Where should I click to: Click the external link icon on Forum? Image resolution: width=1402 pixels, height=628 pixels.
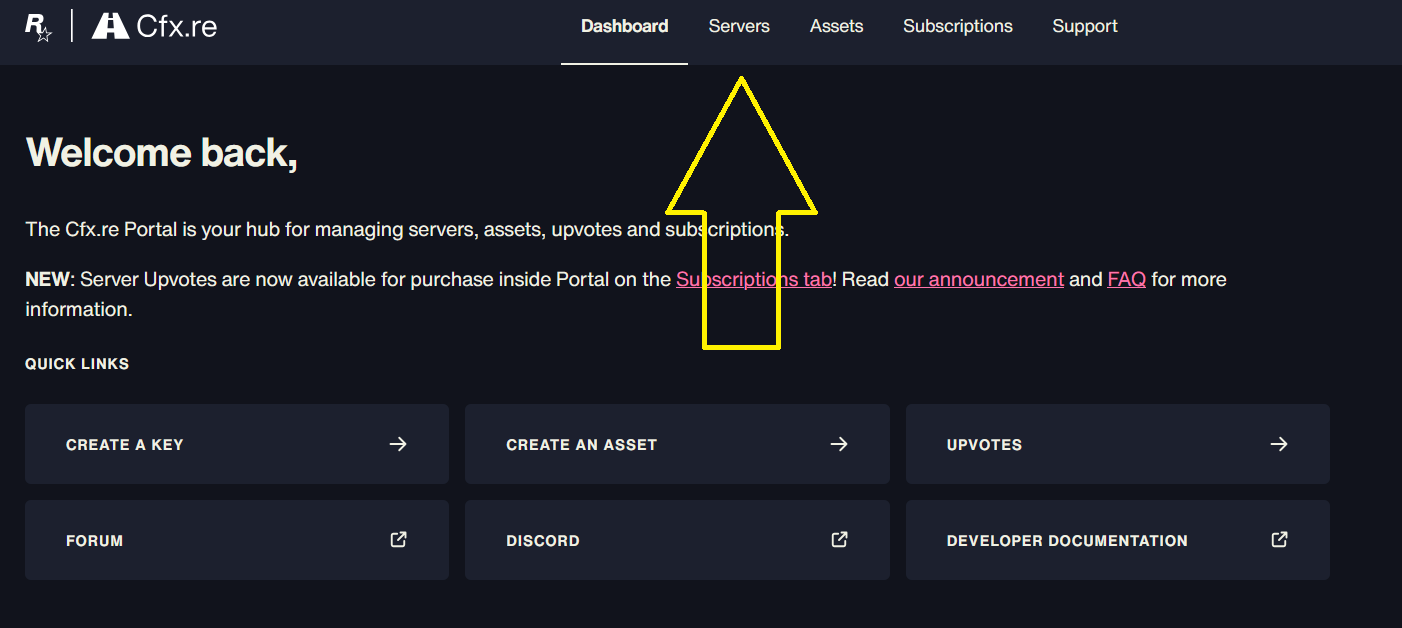[x=398, y=540]
